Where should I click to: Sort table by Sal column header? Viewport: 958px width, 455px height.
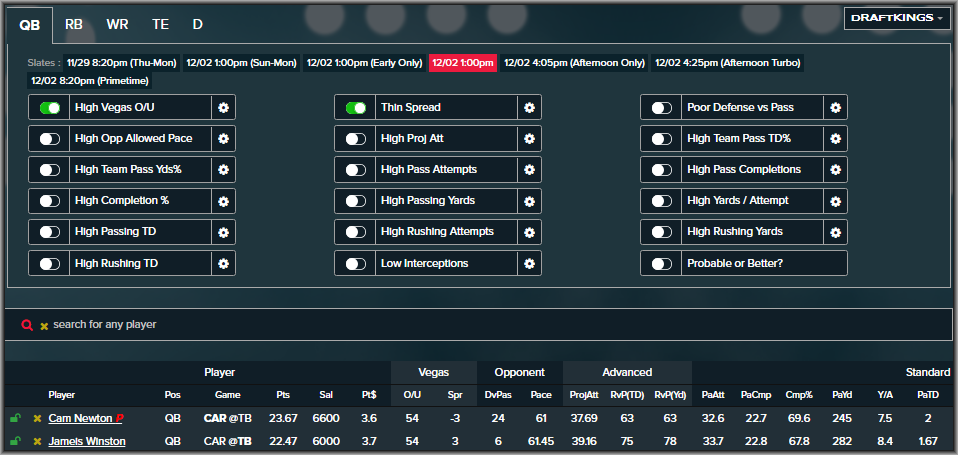coord(326,395)
